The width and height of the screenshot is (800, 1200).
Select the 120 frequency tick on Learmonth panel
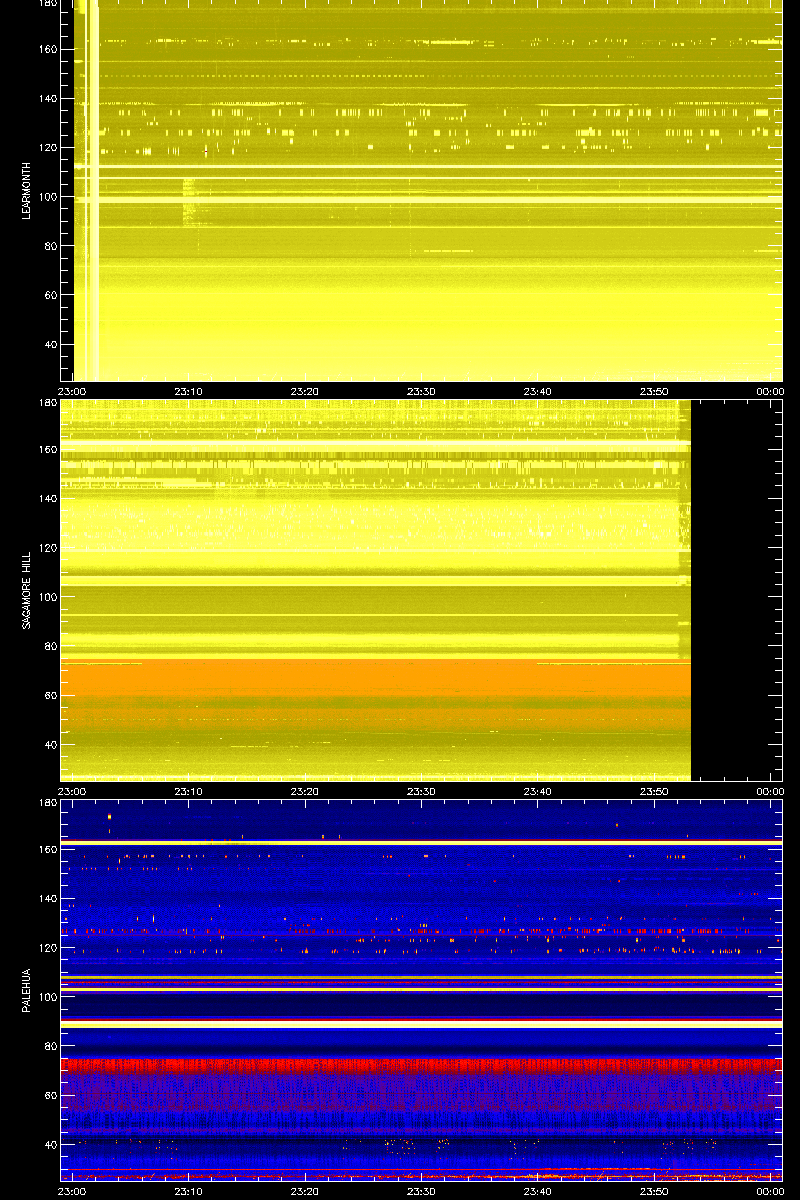[x=49, y=147]
